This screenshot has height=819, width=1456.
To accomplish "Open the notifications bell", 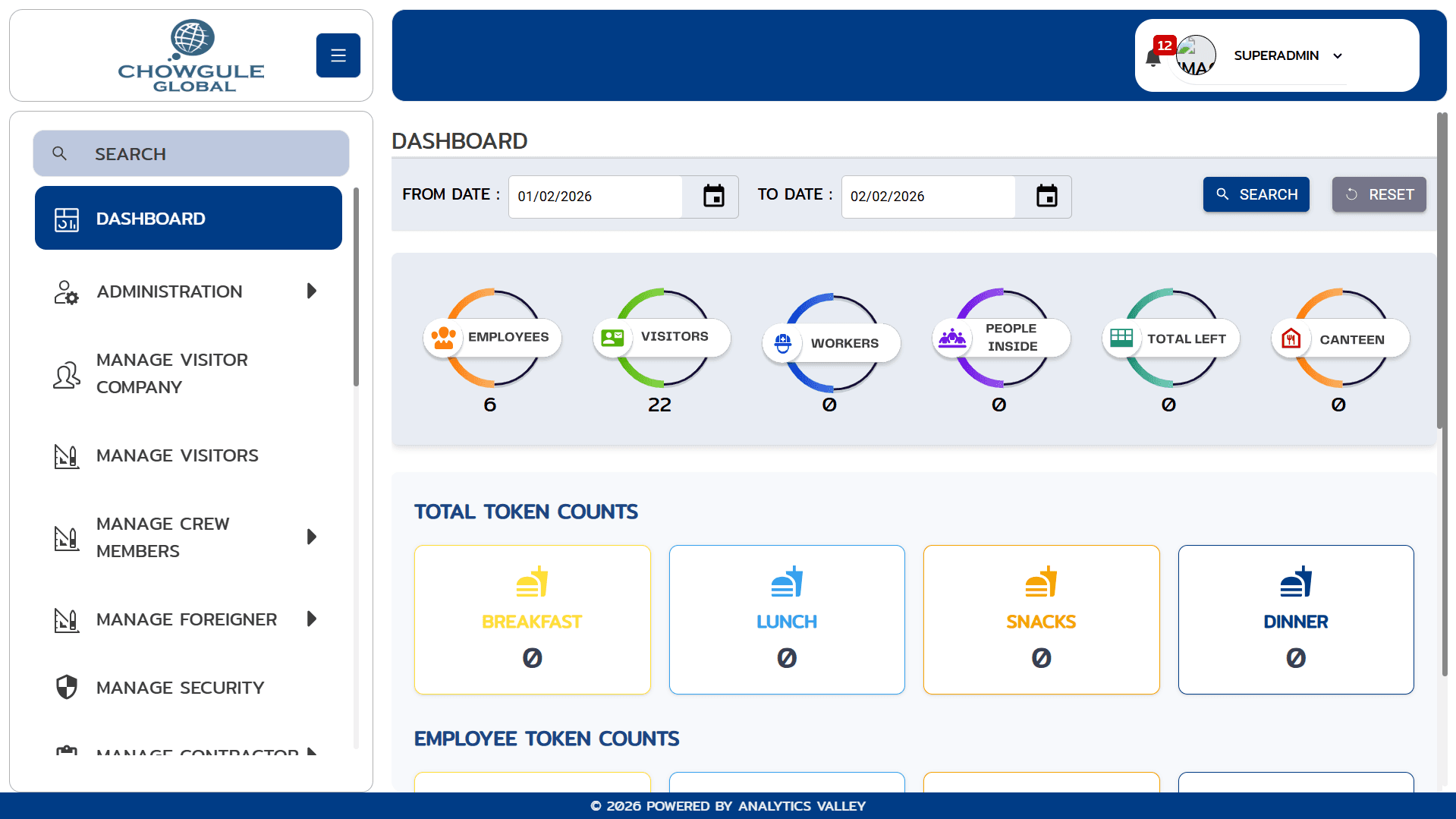I will coord(1153,58).
